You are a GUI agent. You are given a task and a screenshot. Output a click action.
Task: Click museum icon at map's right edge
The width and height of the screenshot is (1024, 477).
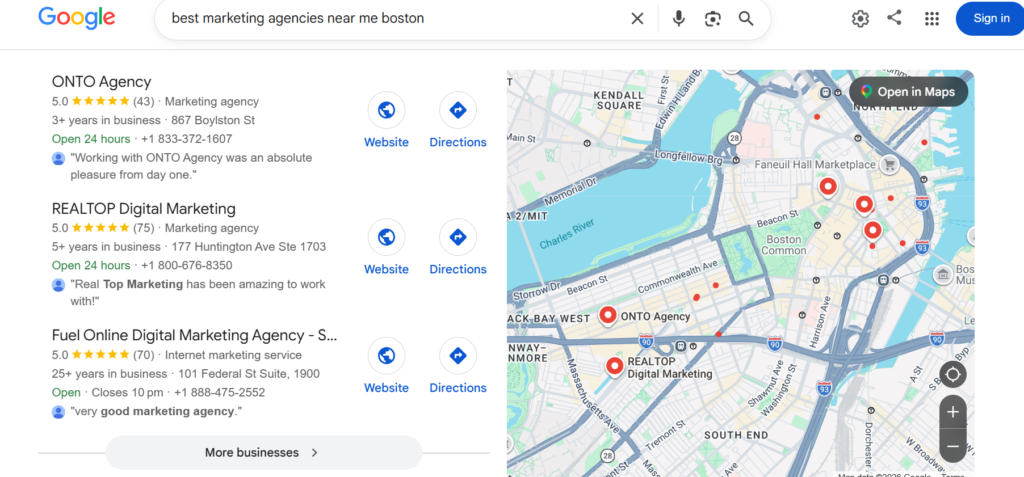(x=943, y=274)
